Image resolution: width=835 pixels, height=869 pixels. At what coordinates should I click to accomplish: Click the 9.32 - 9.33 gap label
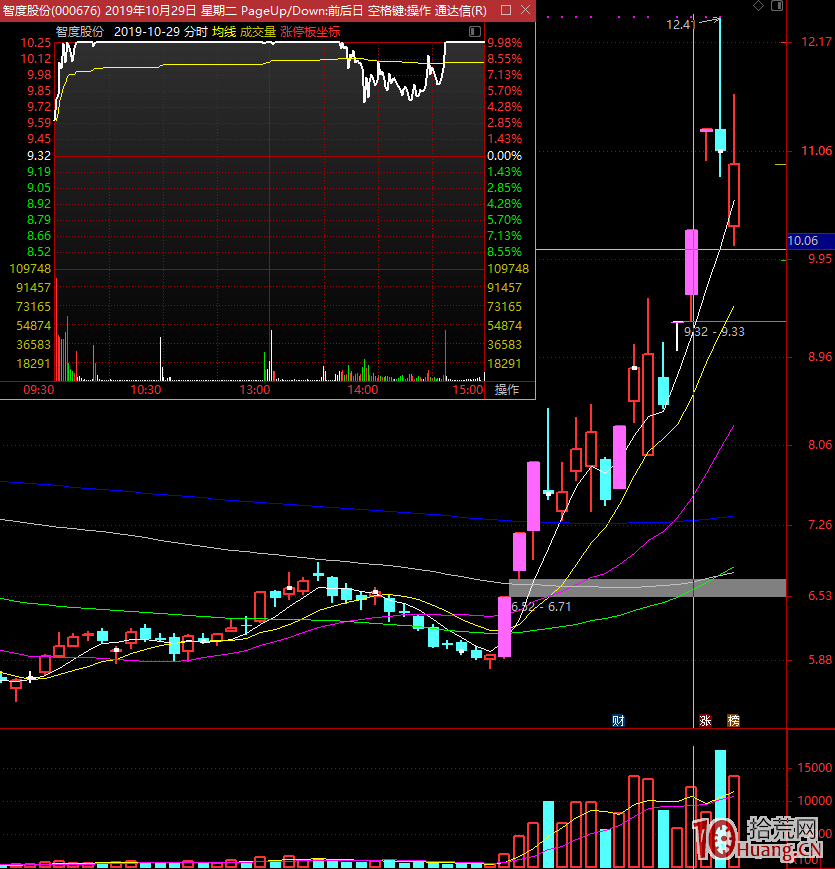click(x=714, y=331)
